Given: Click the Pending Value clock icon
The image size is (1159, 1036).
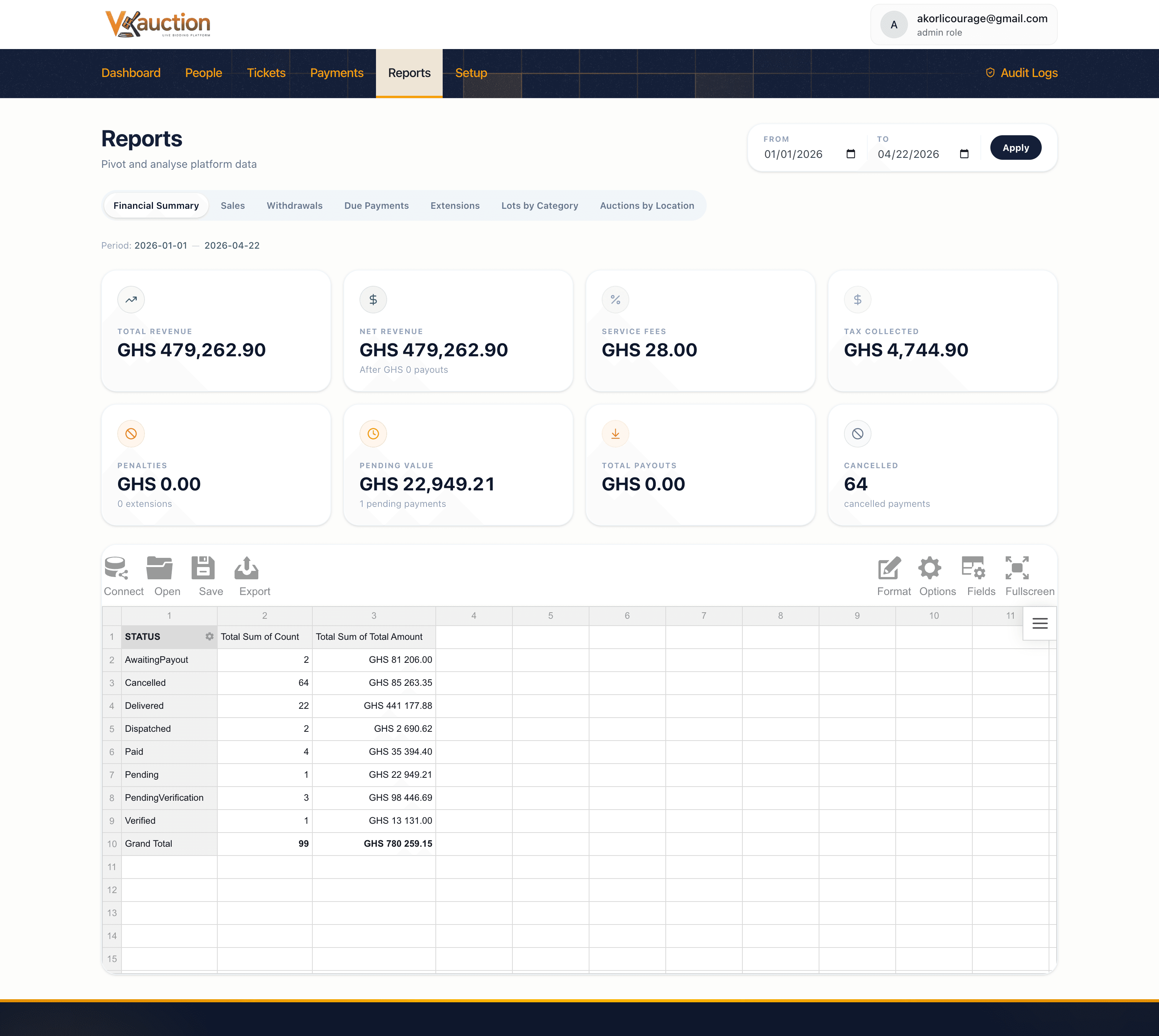Looking at the screenshot, I should (373, 434).
